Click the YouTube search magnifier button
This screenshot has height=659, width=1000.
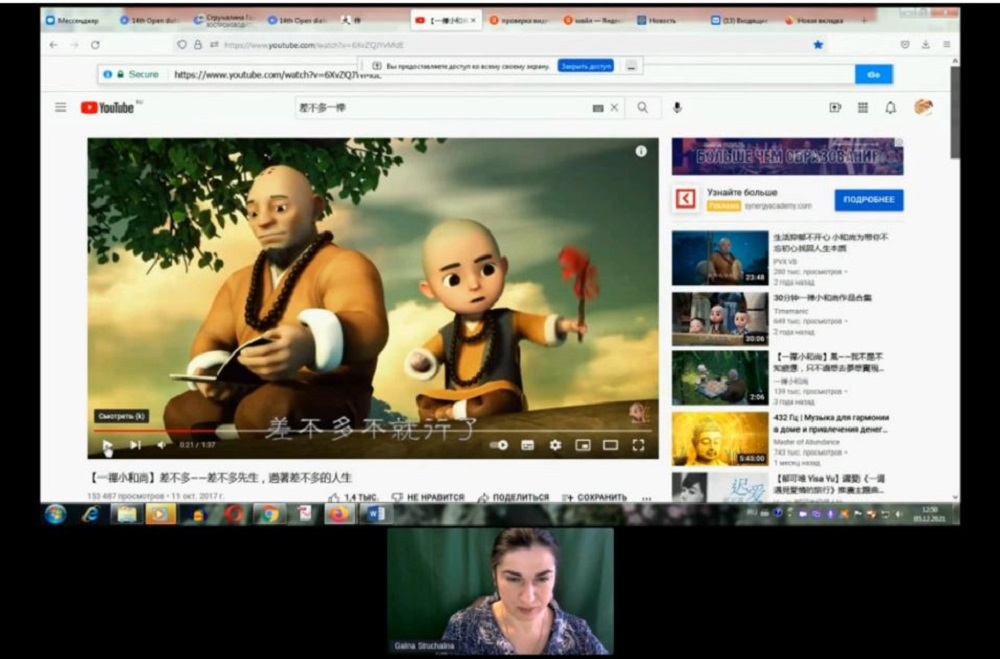tap(642, 107)
